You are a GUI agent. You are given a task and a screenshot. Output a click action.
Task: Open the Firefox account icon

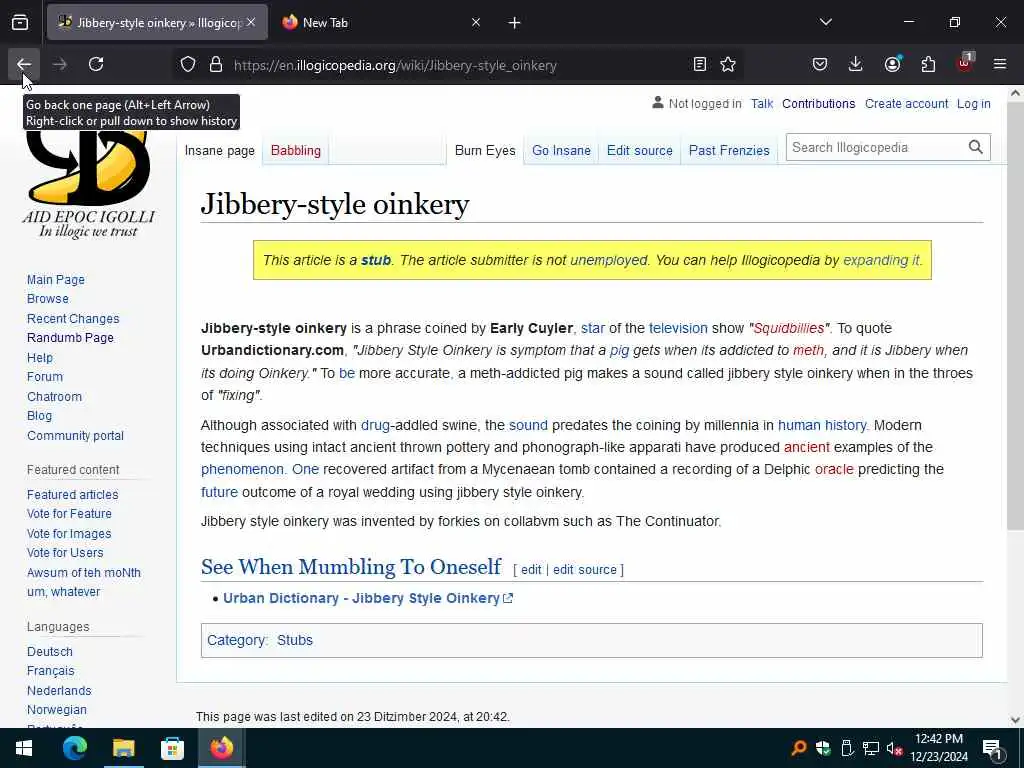coord(892,64)
